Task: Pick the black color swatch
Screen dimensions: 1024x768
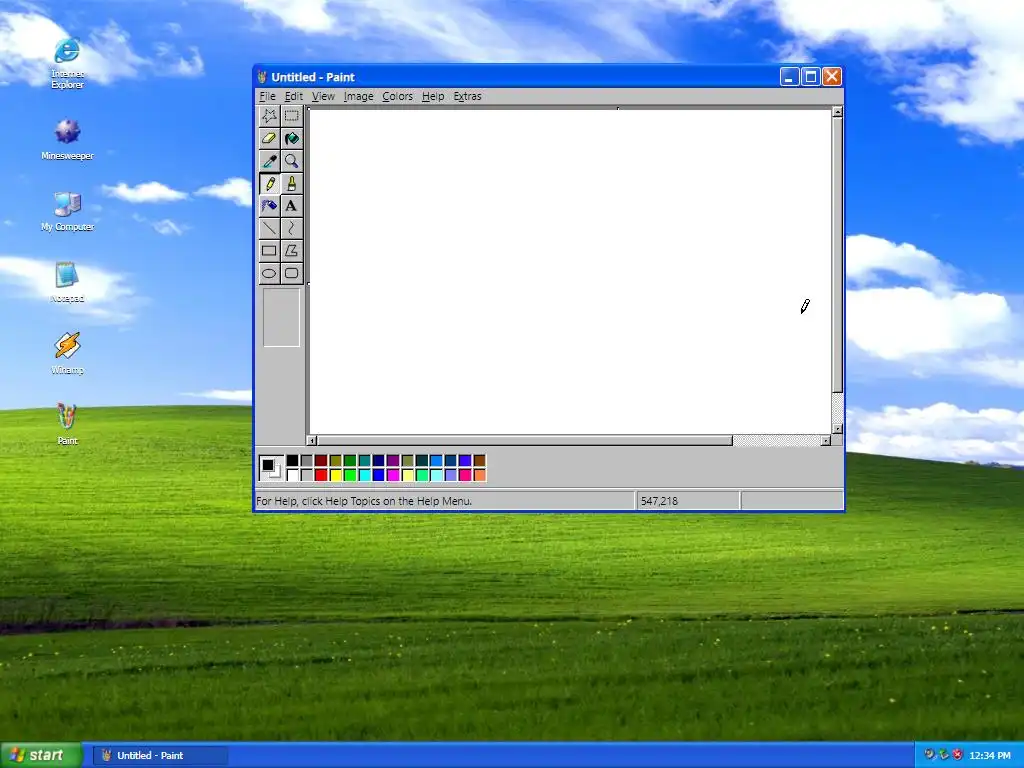Action: click(293, 460)
